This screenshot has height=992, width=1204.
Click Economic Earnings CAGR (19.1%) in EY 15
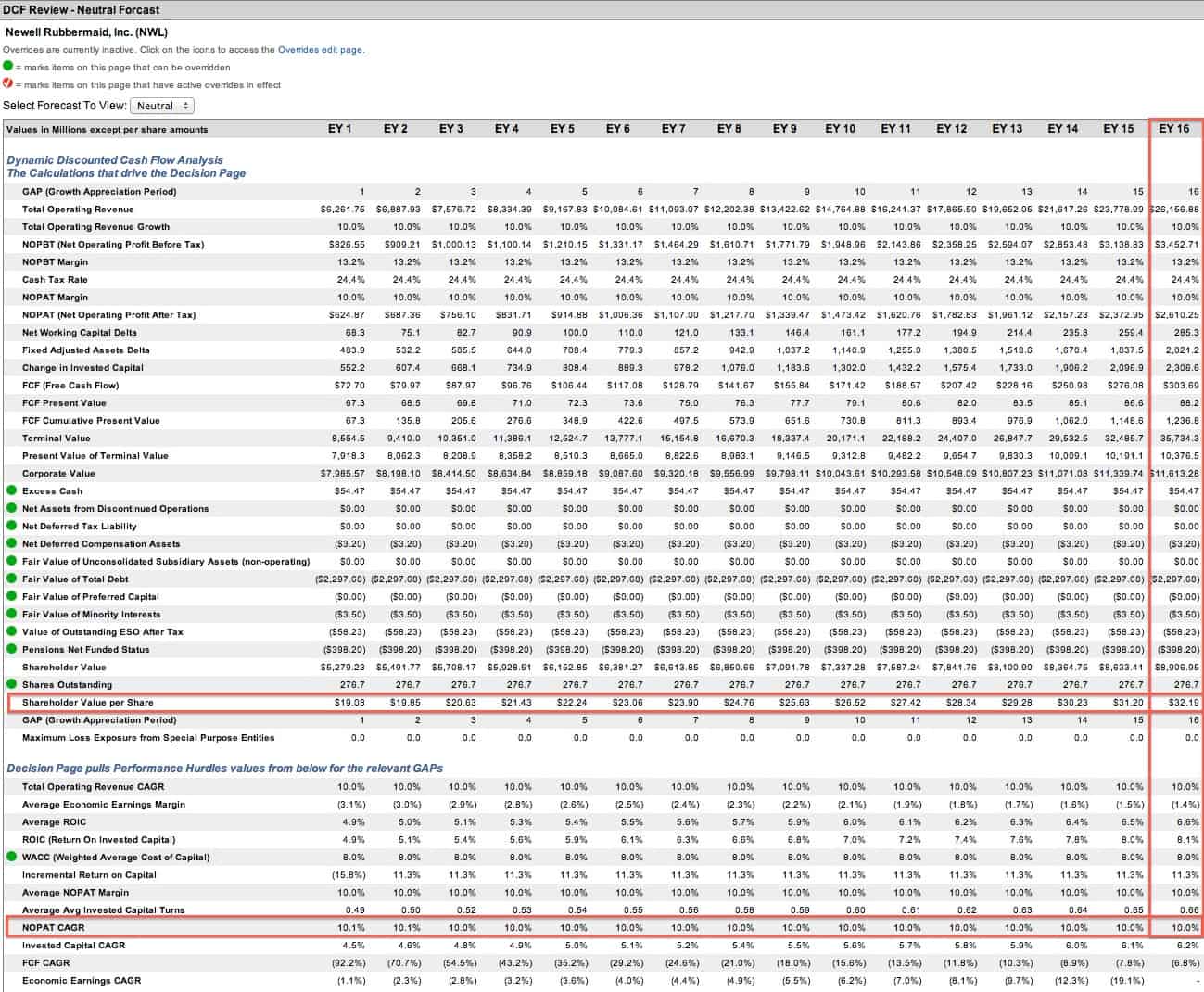point(1127,981)
